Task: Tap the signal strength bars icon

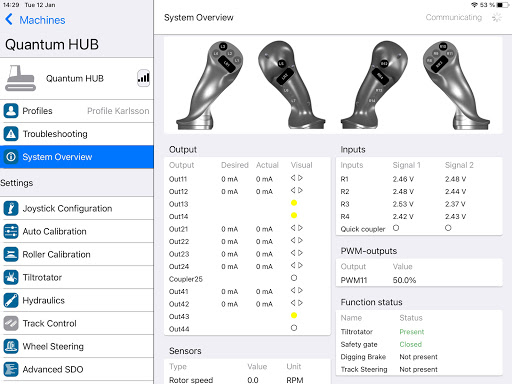Action: (x=144, y=78)
